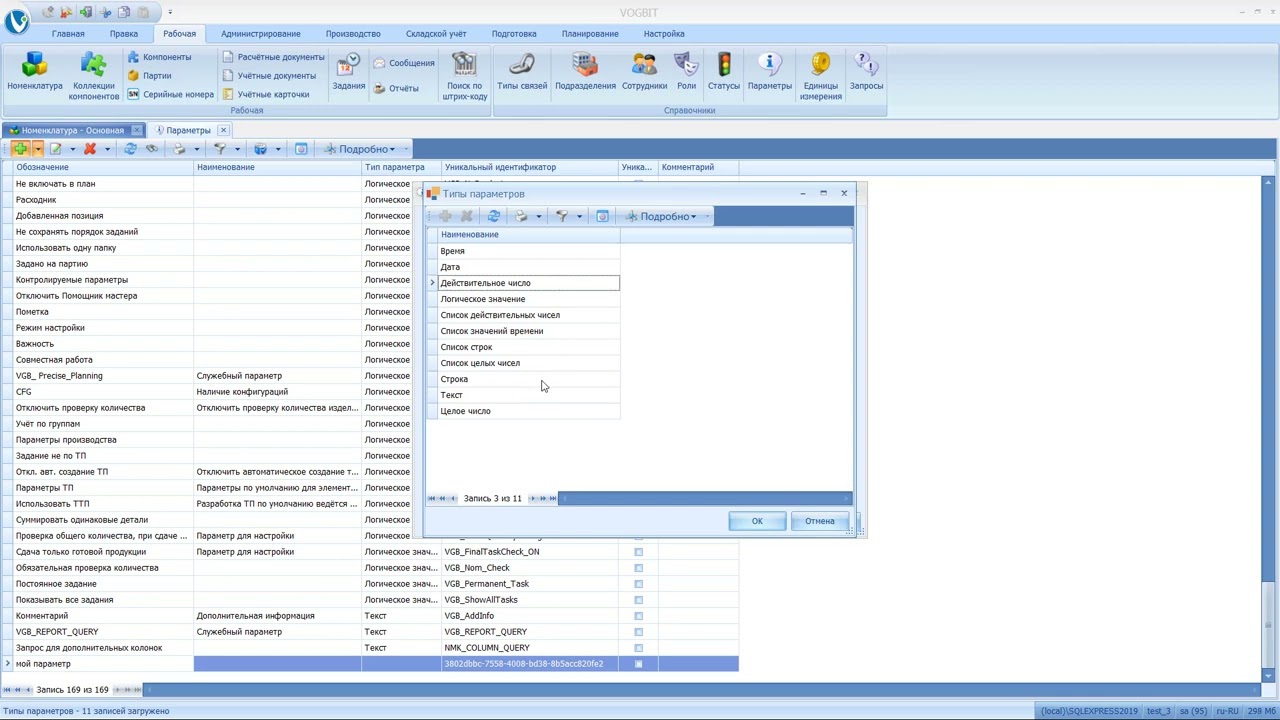Open Подразделения reference
This screenshot has height=720, width=1280.
click(585, 72)
